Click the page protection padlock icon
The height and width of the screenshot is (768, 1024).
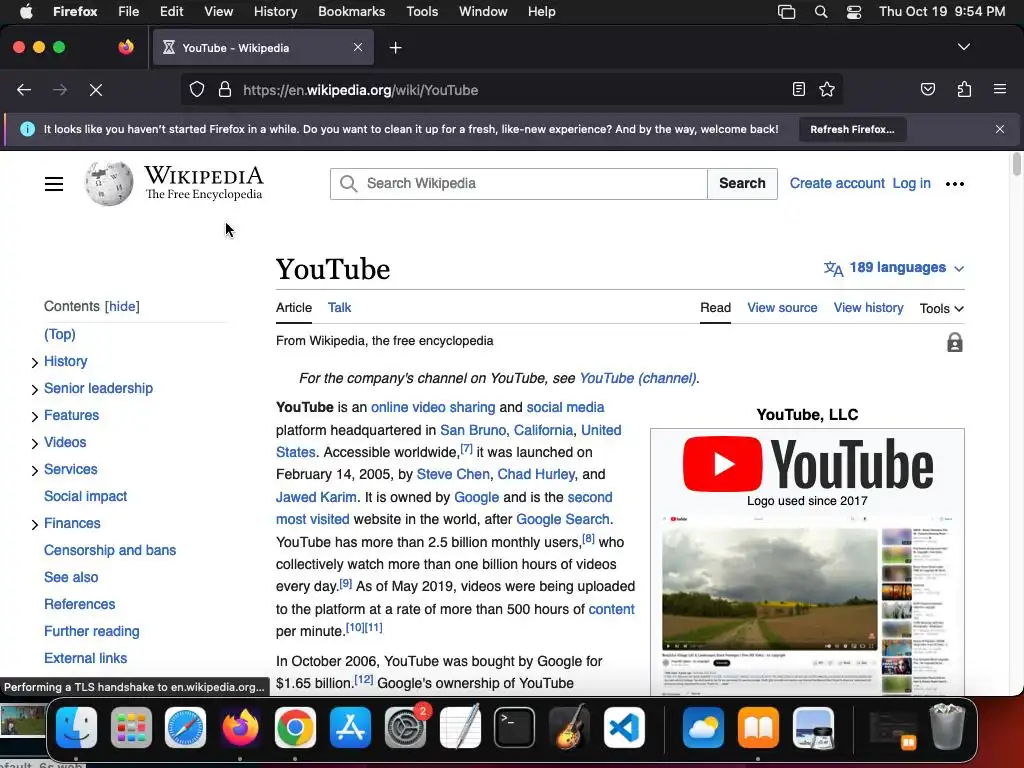coord(954,342)
